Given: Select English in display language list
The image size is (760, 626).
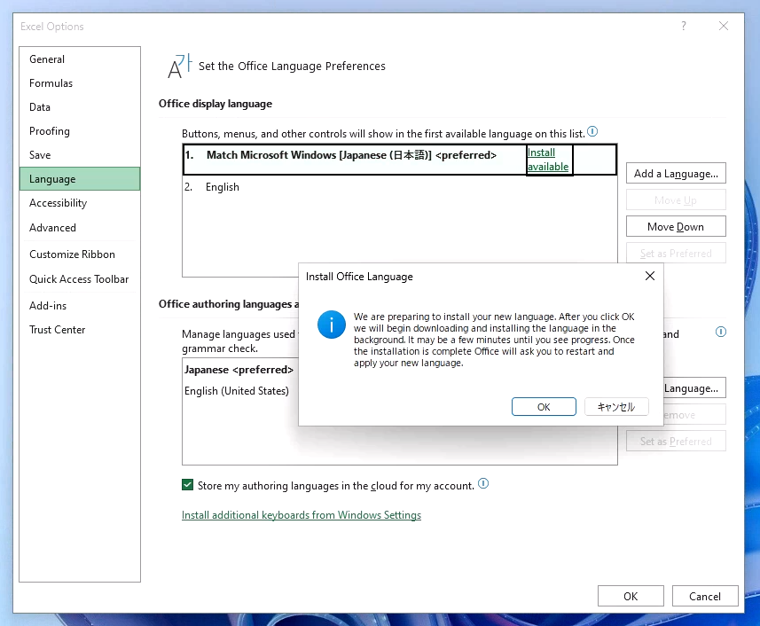Looking at the screenshot, I should [x=399, y=187].
